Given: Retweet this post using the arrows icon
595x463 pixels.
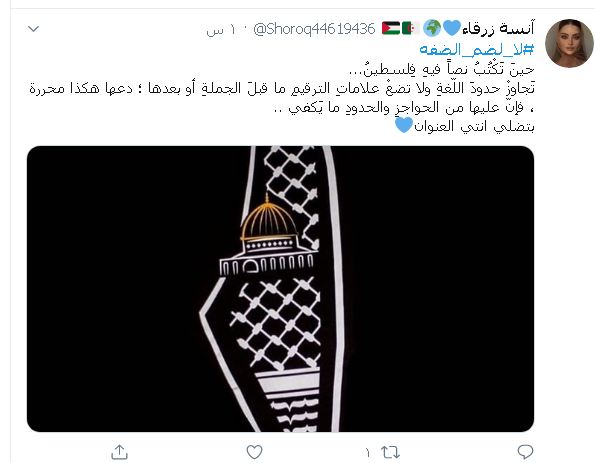Looking at the screenshot, I should point(390,452).
